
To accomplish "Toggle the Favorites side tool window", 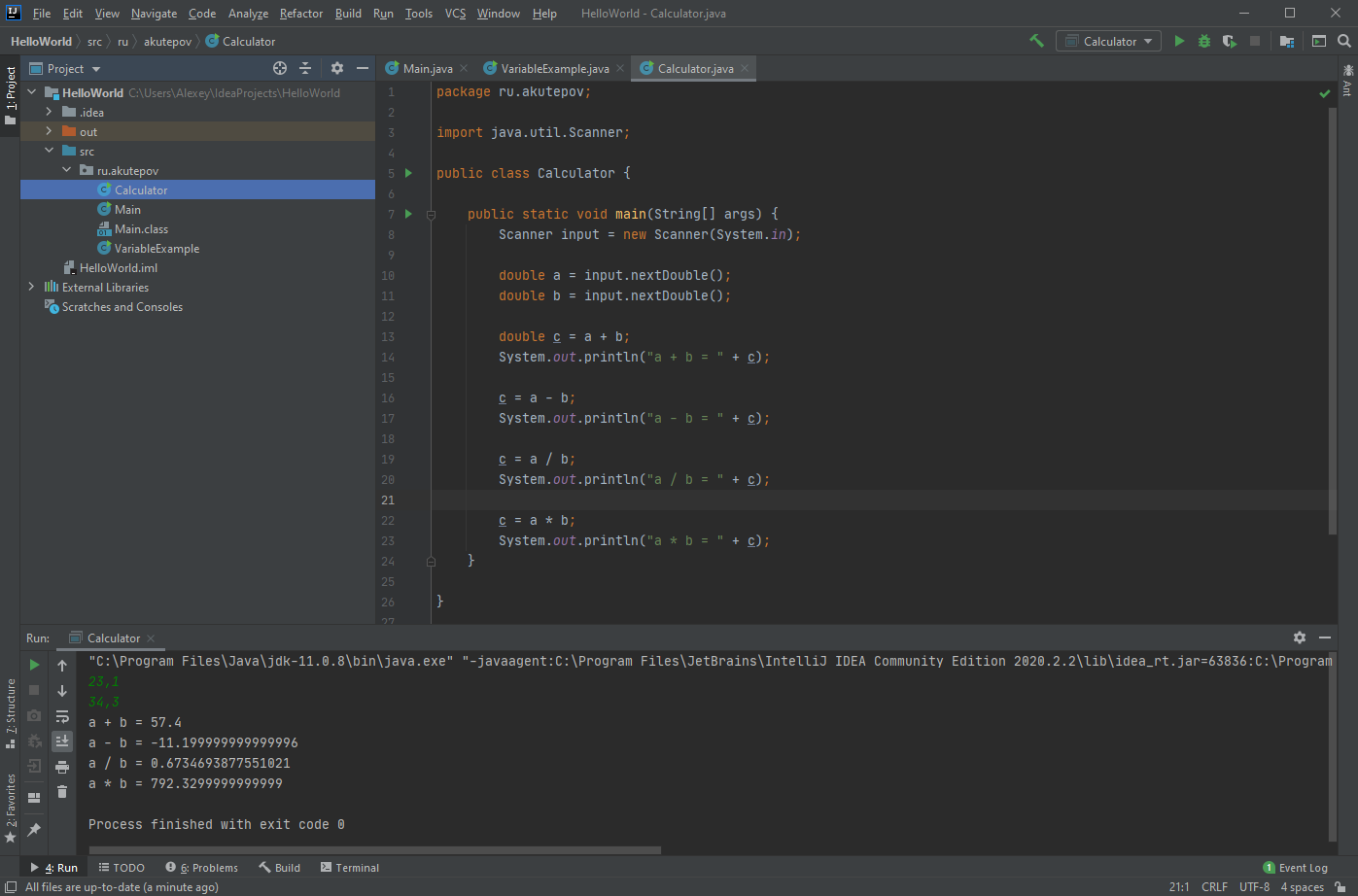I will tap(11, 809).
